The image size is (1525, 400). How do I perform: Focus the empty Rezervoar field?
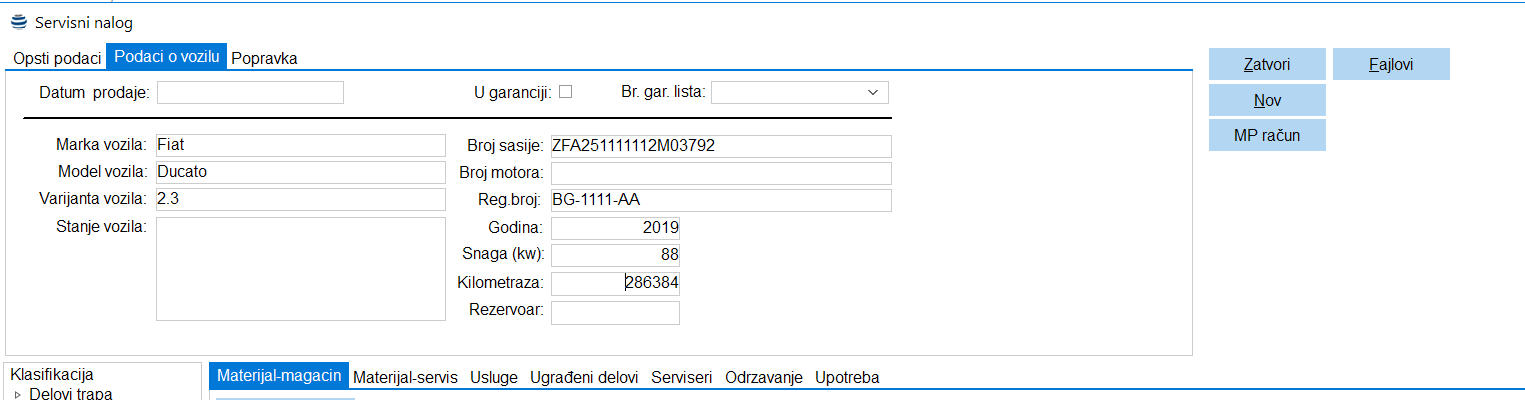(615, 313)
